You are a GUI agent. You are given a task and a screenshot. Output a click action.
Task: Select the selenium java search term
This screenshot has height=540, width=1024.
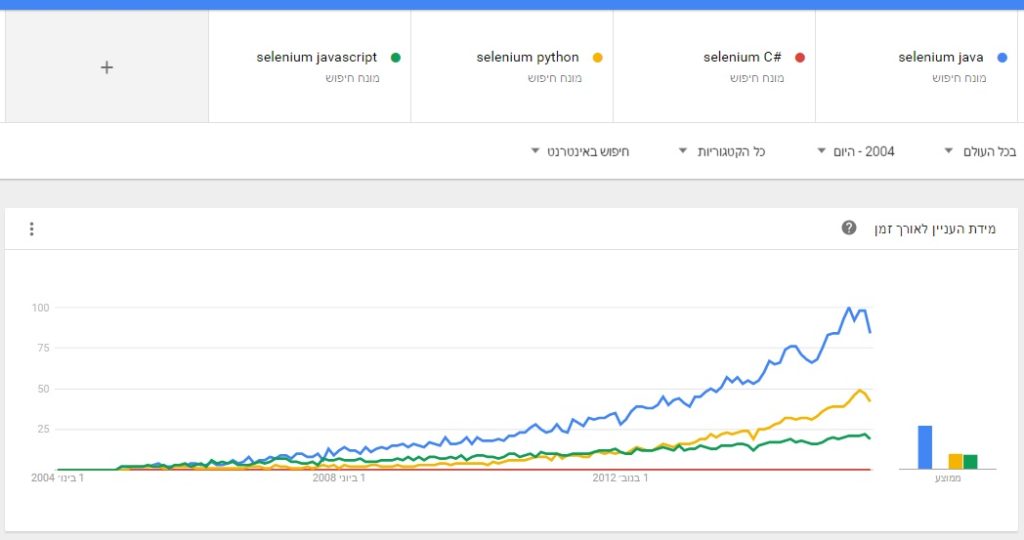click(940, 57)
